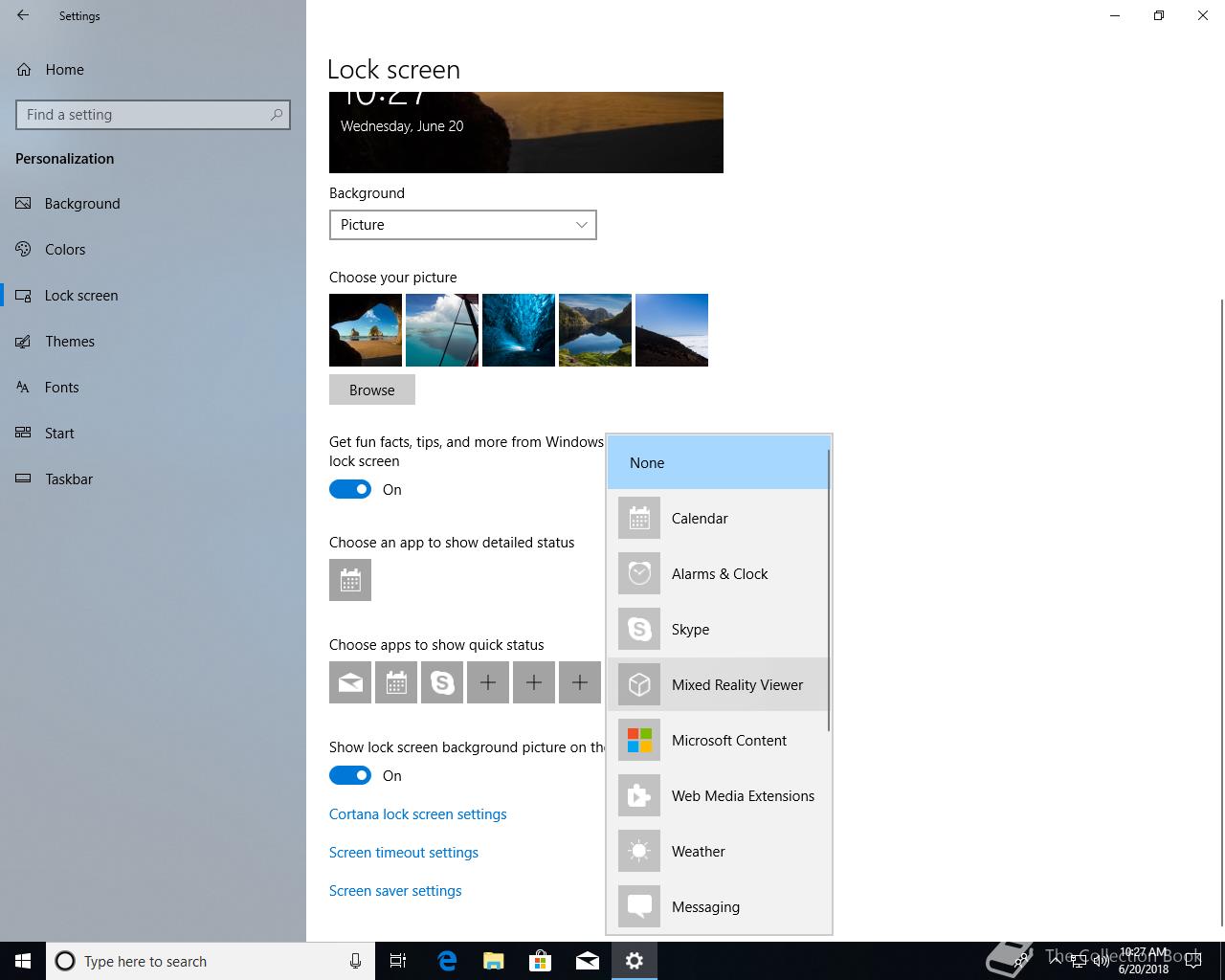Open Task View from taskbar

[x=398, y=961]
